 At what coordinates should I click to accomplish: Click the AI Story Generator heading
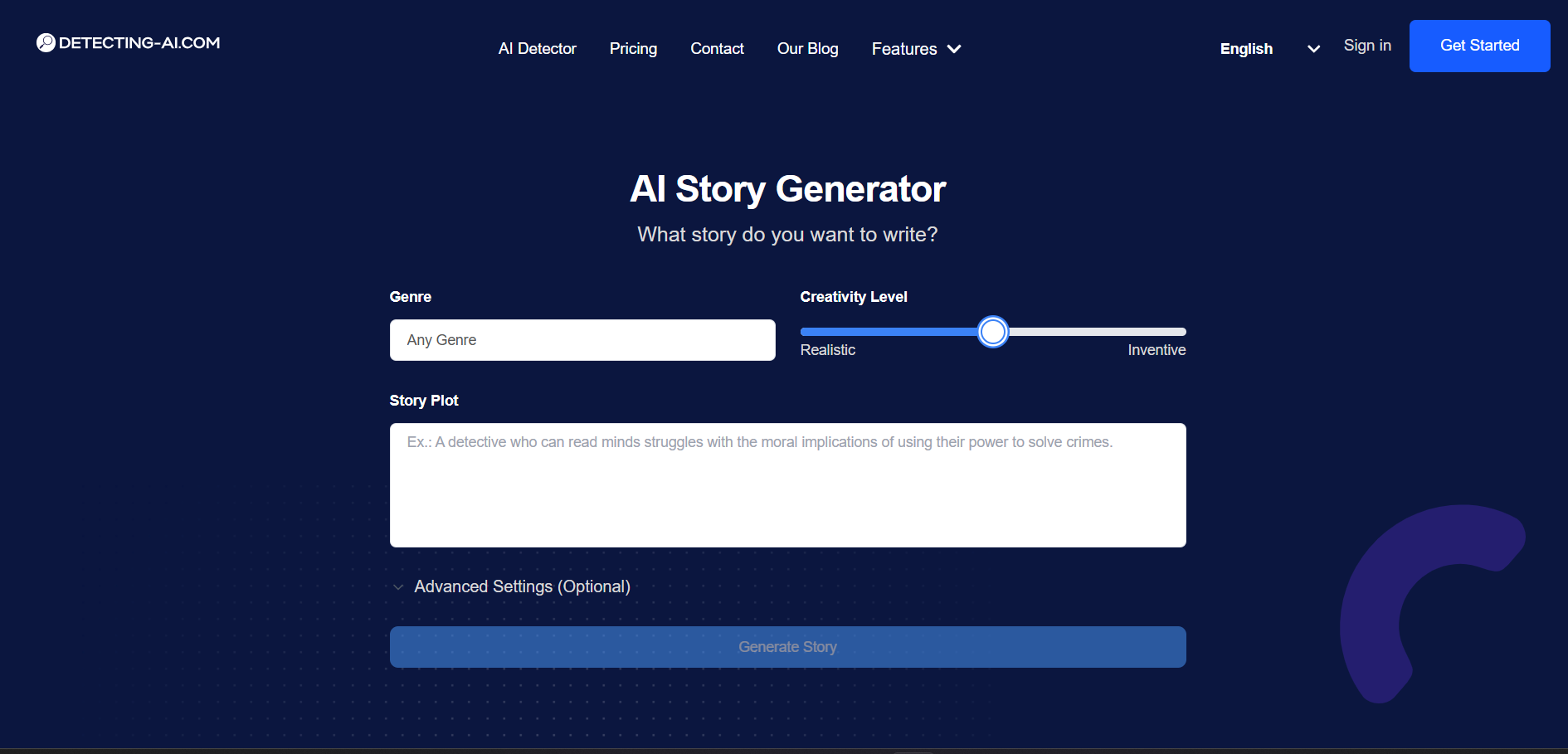(787, 189)
